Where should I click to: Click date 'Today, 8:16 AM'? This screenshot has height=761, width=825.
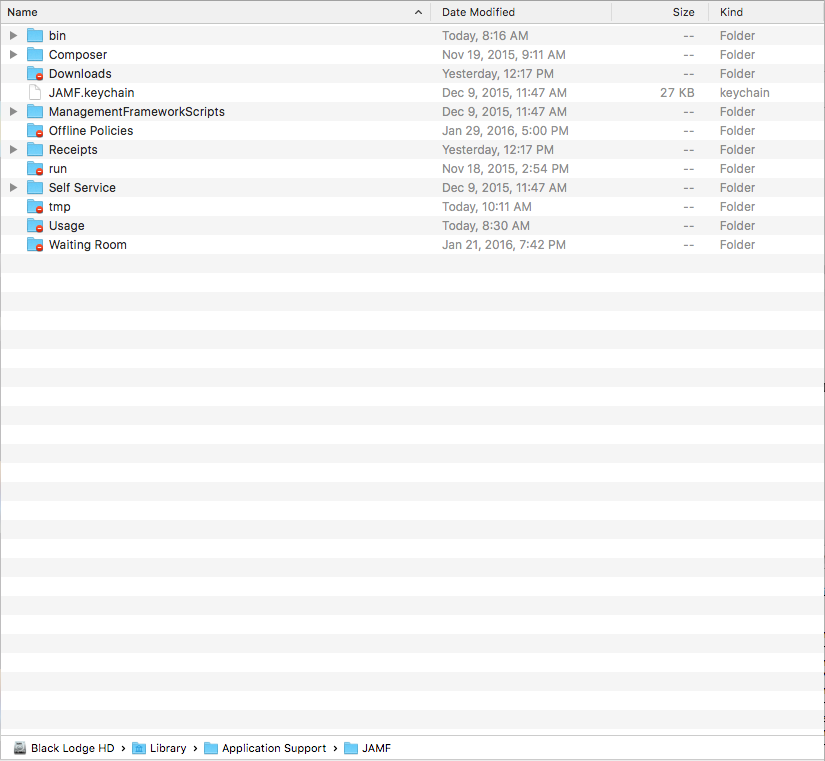[485, 36]
